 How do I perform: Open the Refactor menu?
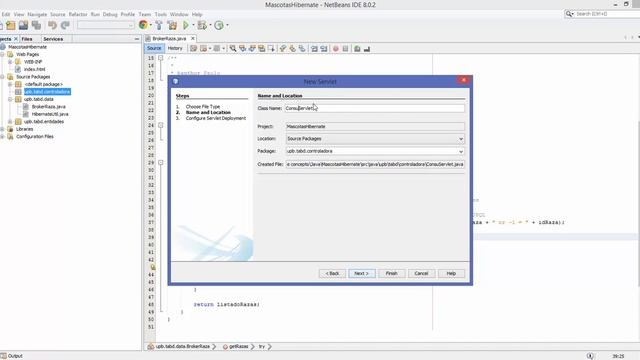click(78, 14)
